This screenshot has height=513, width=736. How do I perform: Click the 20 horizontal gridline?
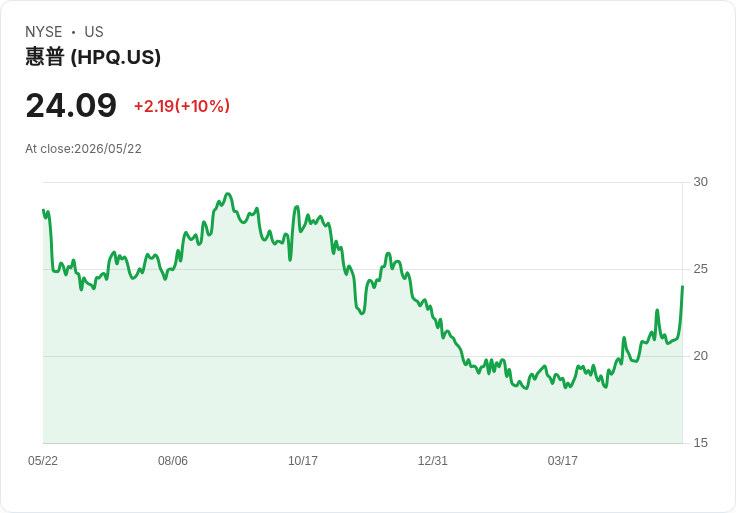pyautogui.click(x=363, y=356)
